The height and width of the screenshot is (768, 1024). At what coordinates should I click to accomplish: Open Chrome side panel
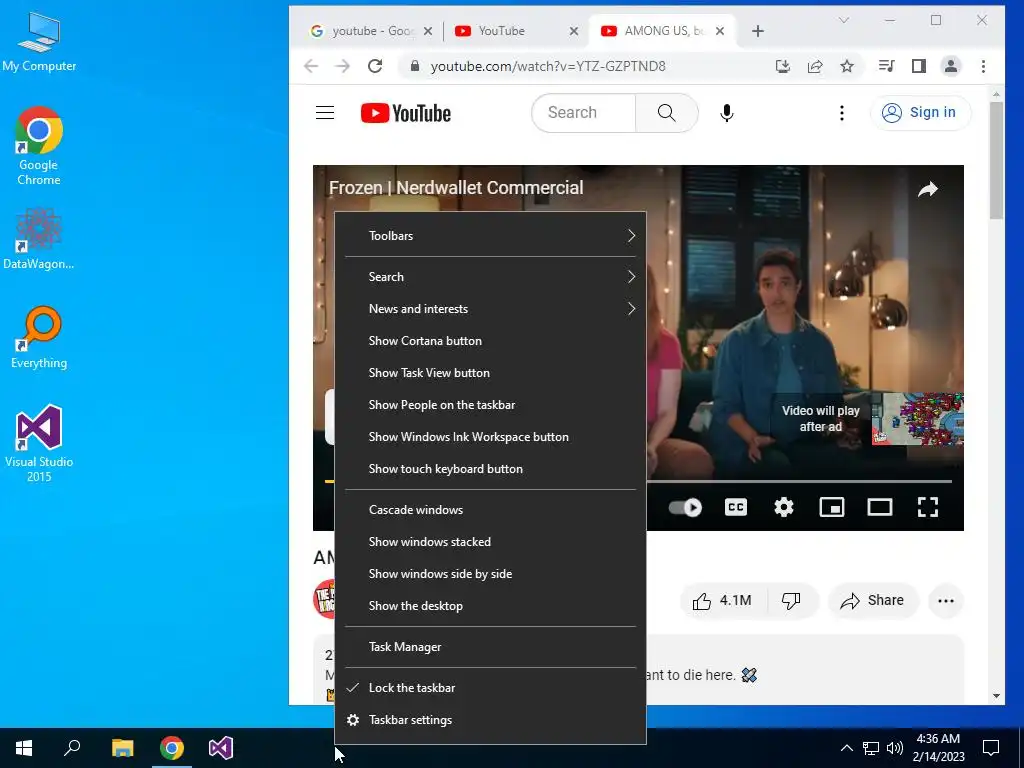[x=919, y=66]
